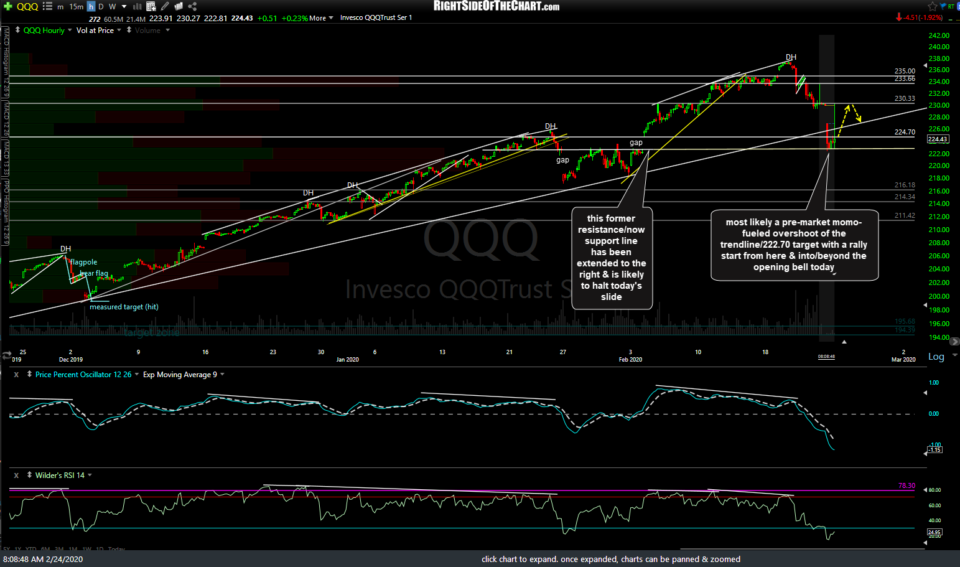
Task: Select the pencil drawing tool
Action: click(x=165, y=6)
